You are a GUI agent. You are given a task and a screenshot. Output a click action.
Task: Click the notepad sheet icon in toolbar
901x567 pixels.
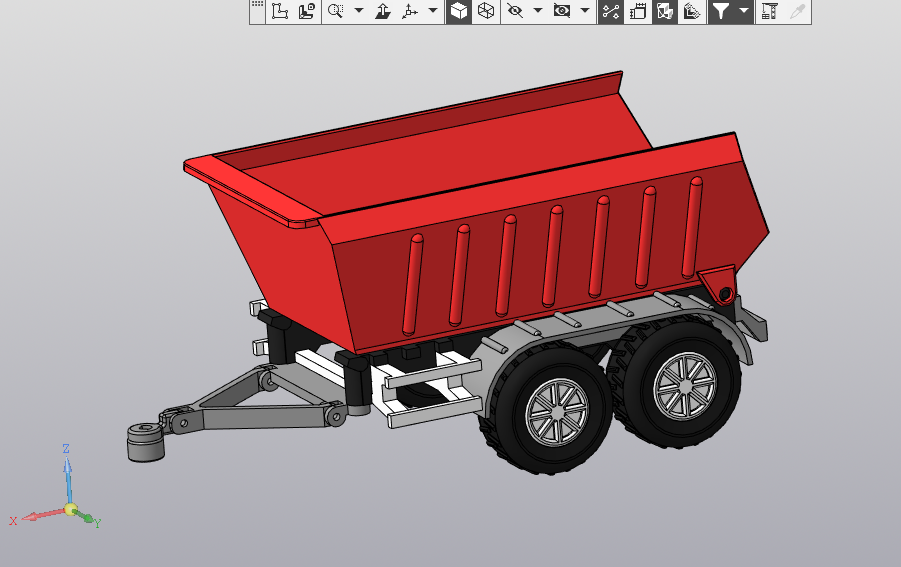pos(638,11)
